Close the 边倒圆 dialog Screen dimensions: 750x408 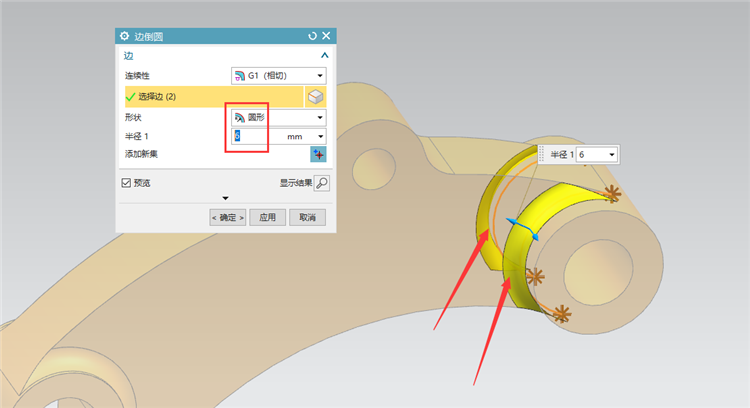tap(326, 36)
